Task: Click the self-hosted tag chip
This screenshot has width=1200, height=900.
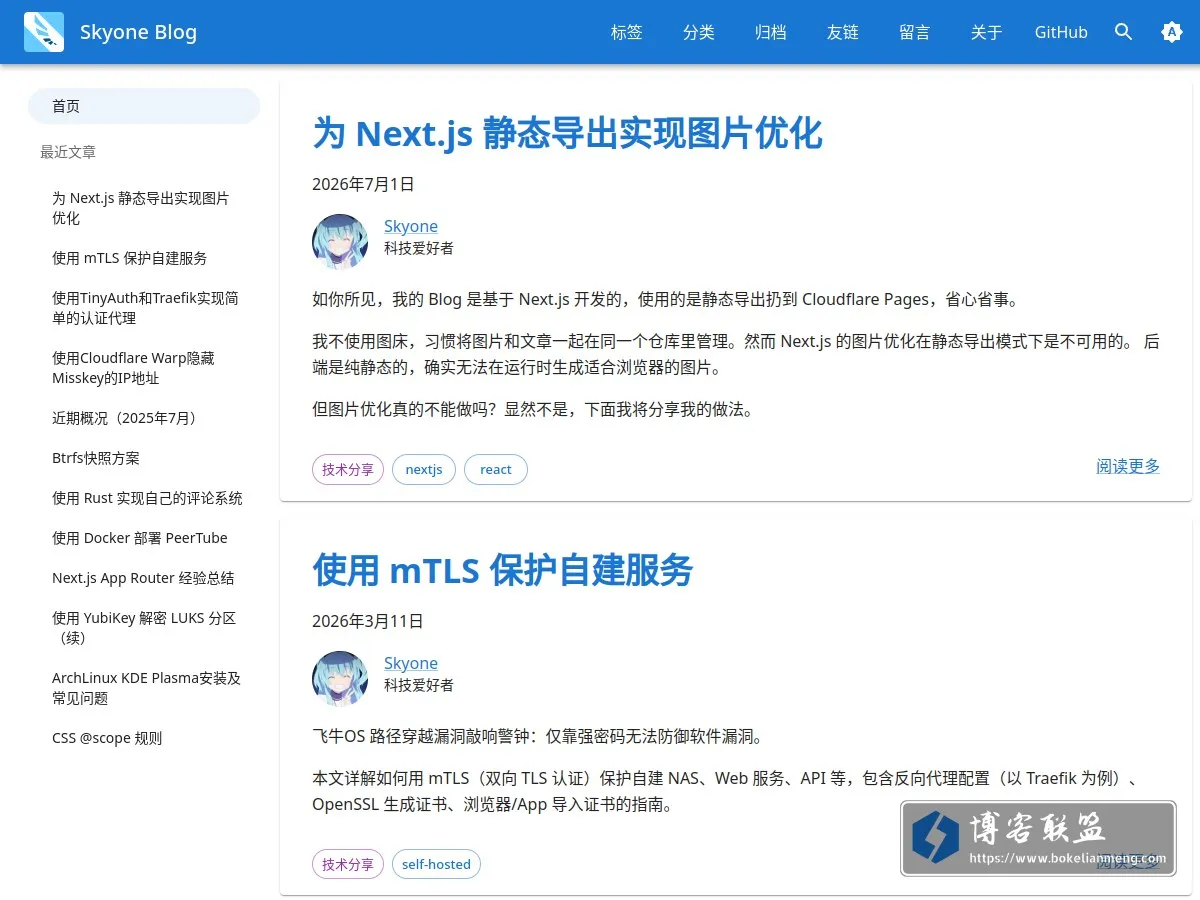Action: click(436, 864)
